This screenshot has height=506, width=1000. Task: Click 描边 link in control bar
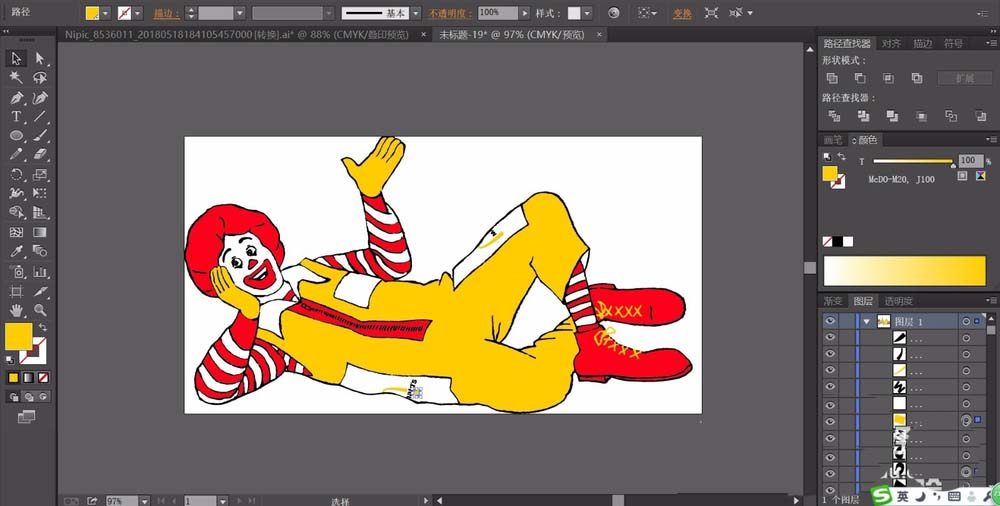pyautogui.click(x=166, y=13)
